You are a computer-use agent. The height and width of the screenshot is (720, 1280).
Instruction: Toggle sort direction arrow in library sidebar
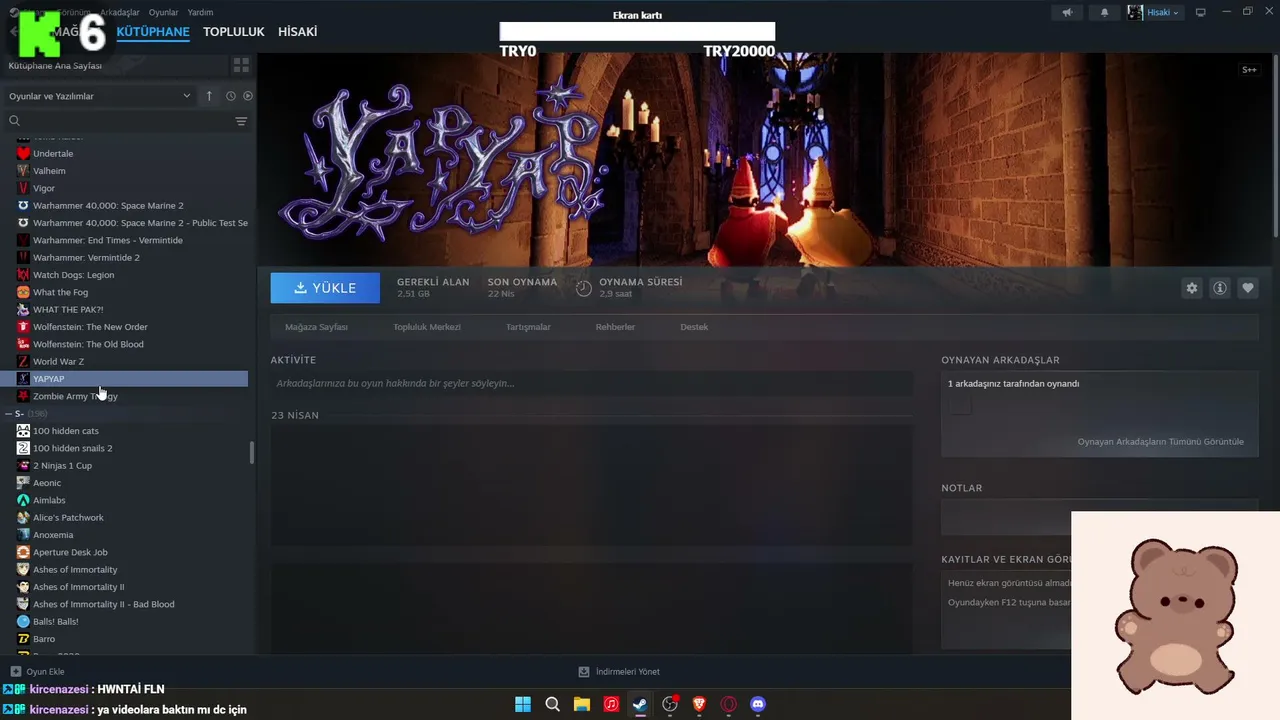click(209, 96)
